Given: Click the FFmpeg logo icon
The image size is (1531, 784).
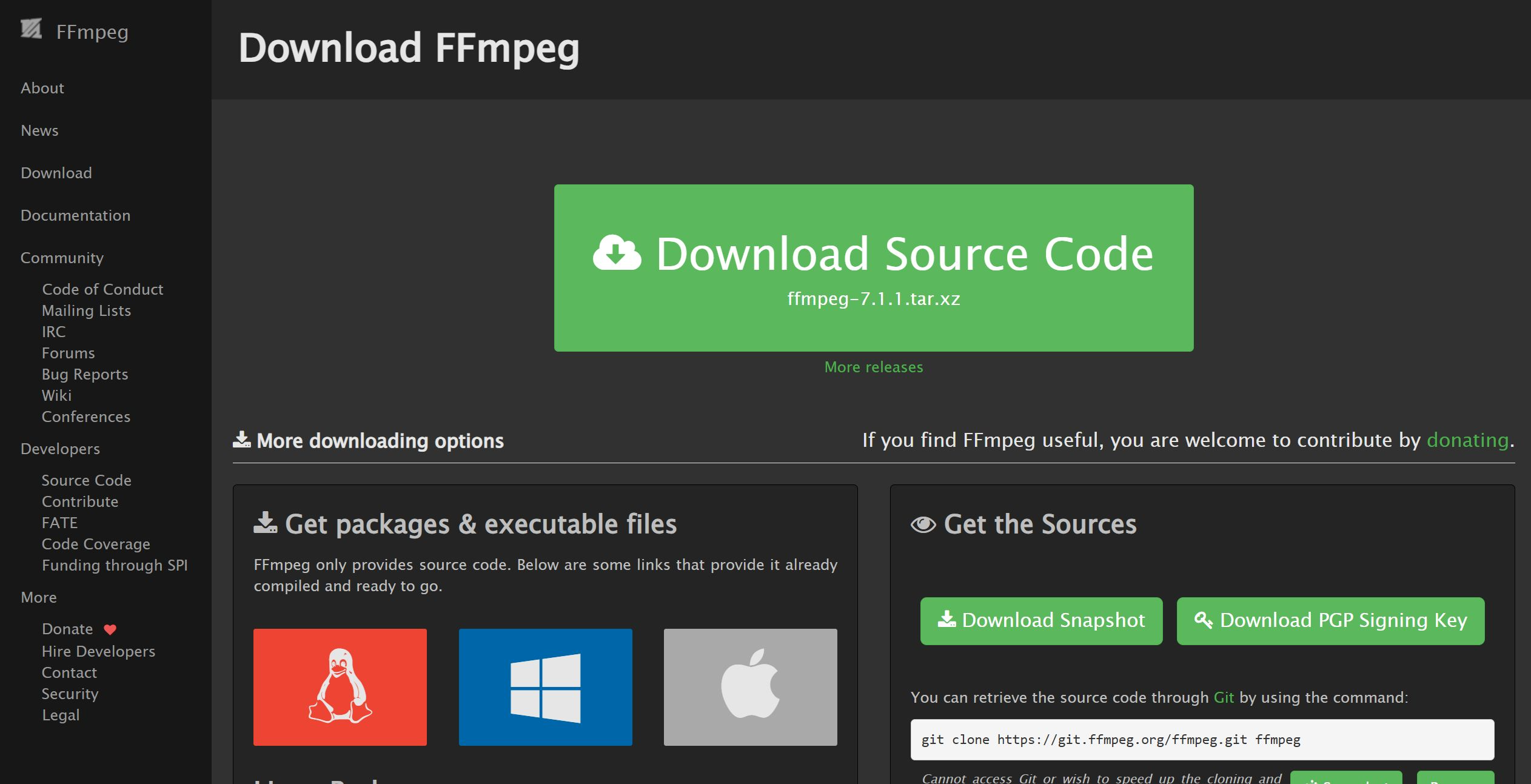Looking at the screenshot, I should pos(31,28).
